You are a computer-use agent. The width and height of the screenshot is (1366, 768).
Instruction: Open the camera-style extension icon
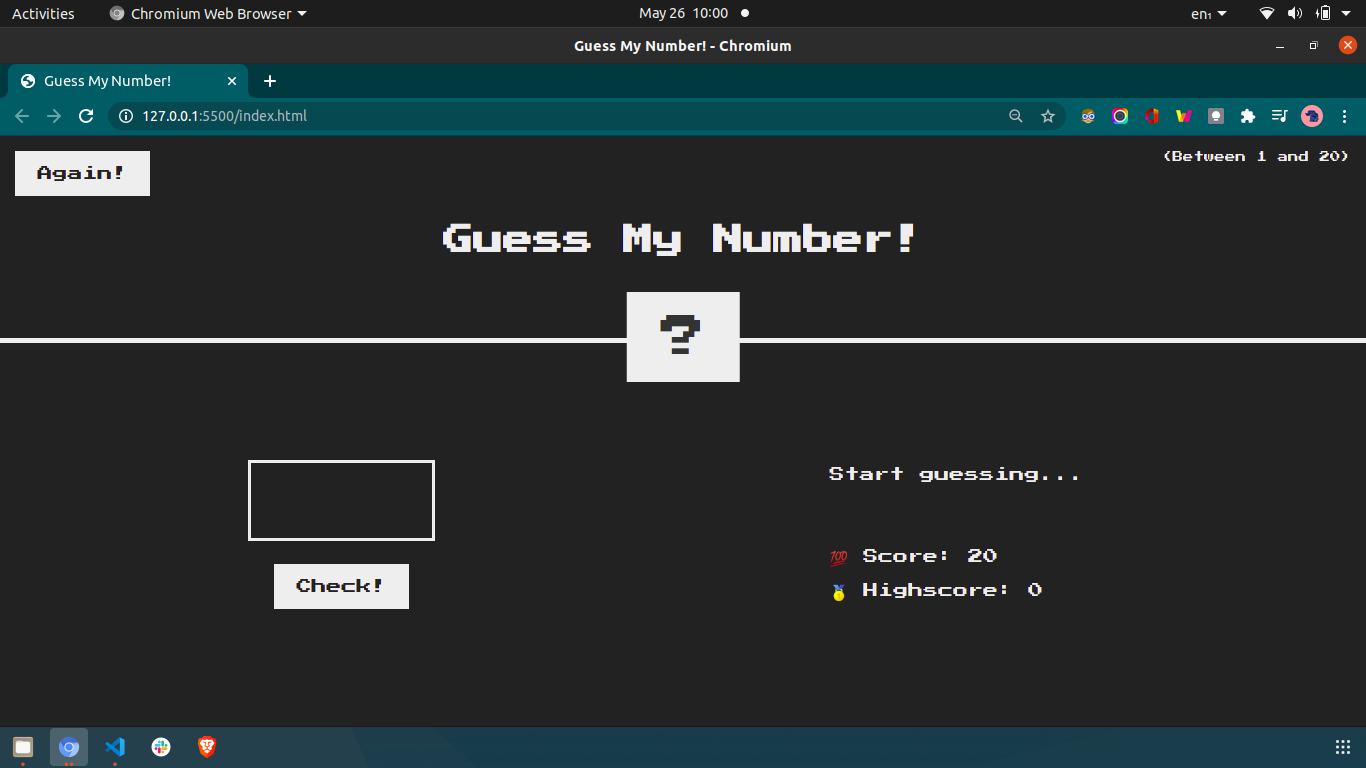tap(1120, 116)
